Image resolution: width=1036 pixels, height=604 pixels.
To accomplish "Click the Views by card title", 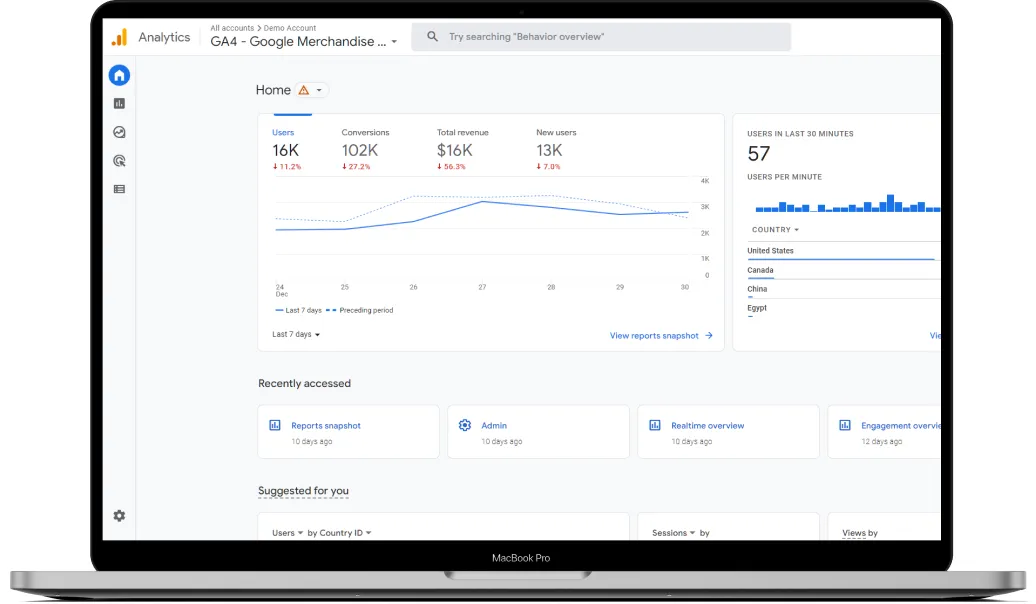I will tap(860, 533).
